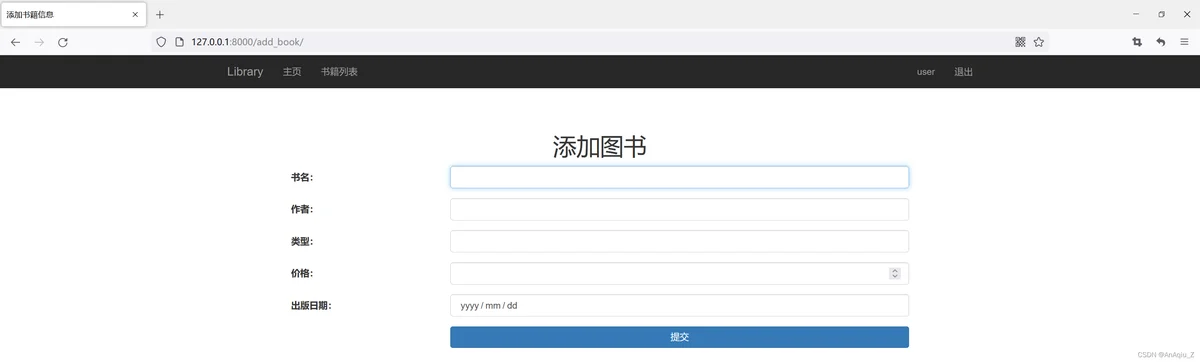Click the 添加图书 heading text
The width and height of the screenshot is (1200, 362).
[600, 146]
